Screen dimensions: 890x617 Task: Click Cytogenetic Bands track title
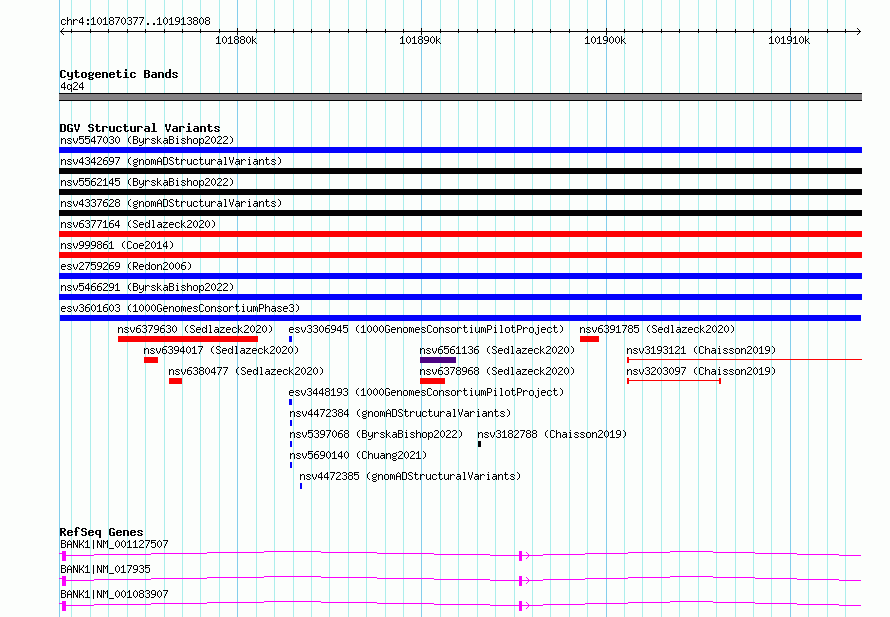[119, 74]
